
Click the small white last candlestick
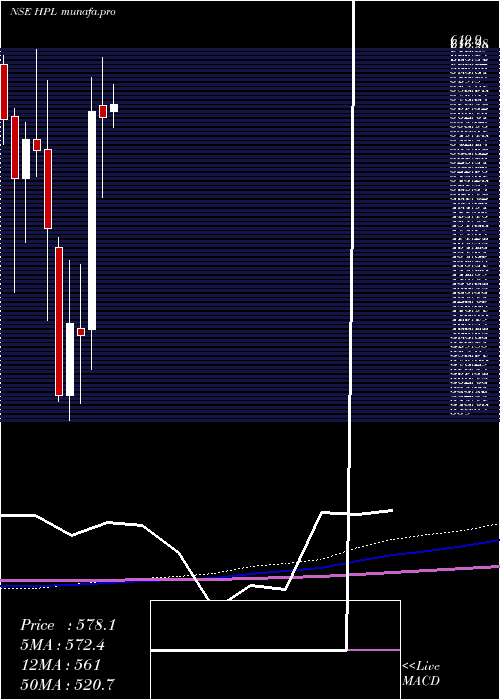tap(114, 108)
